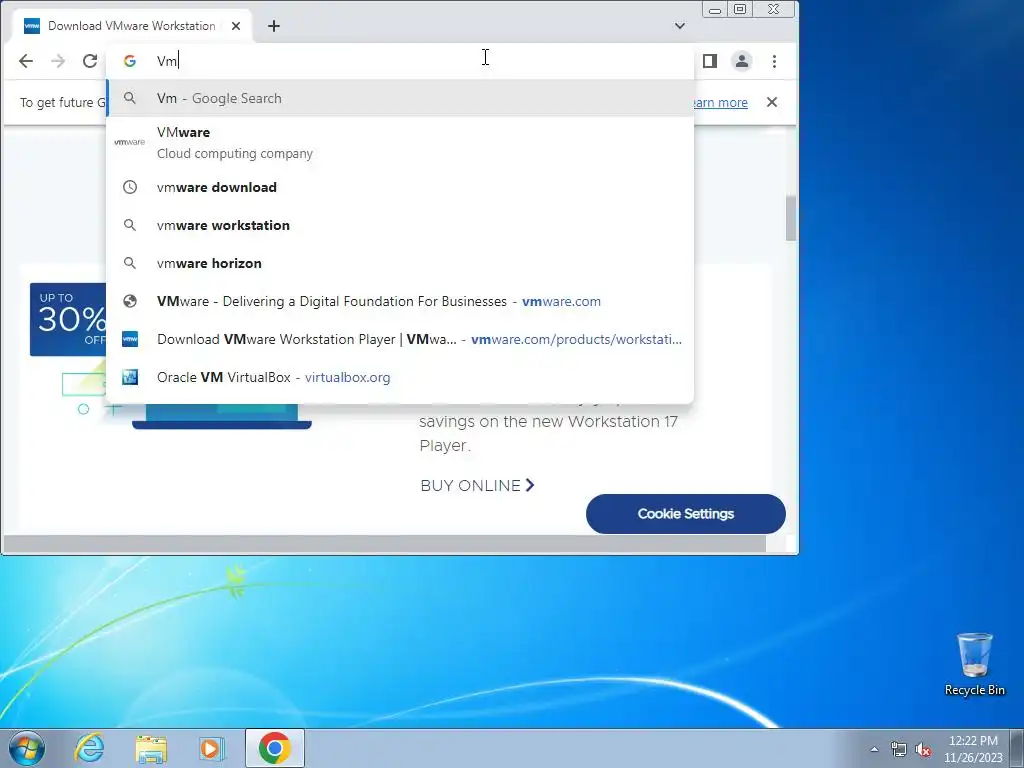Click magnifier icon beside vmware workstation

point(130,225)
